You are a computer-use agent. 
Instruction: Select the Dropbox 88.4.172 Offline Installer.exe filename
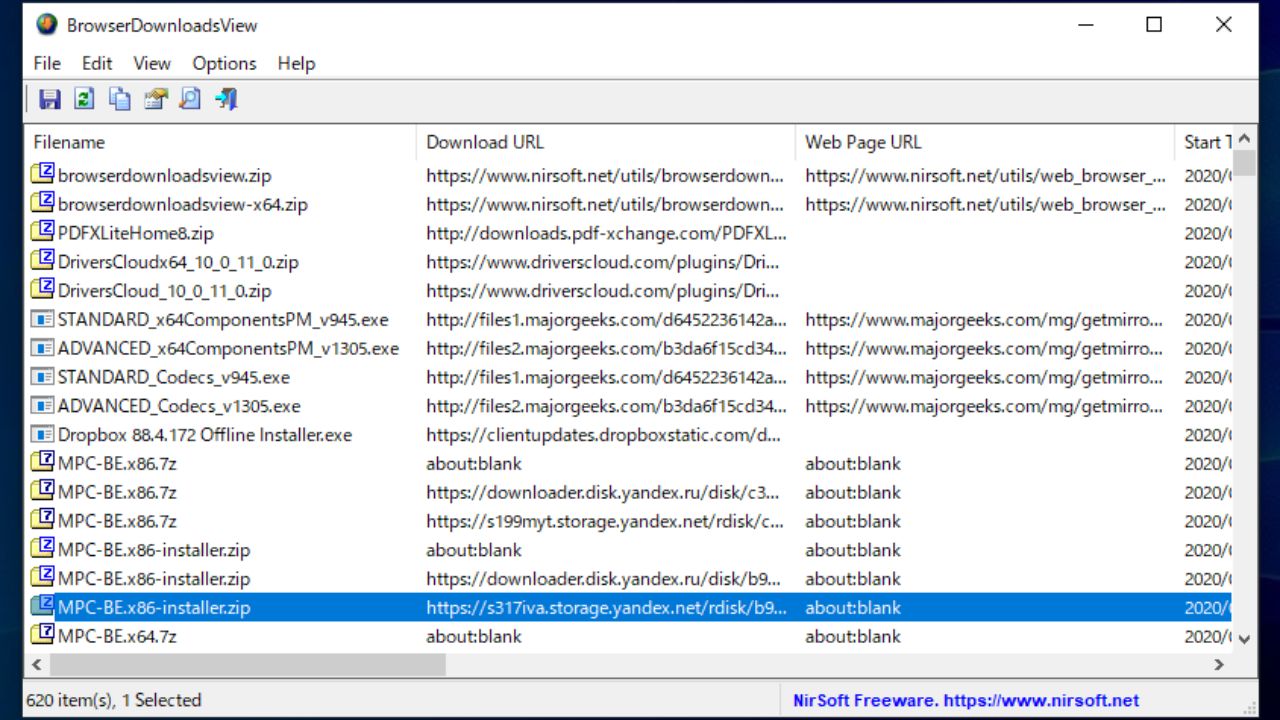205,435
